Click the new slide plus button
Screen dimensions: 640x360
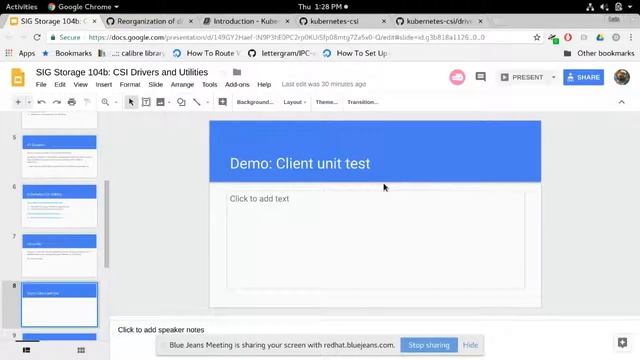pyautogui.click(x=18, y=102)
